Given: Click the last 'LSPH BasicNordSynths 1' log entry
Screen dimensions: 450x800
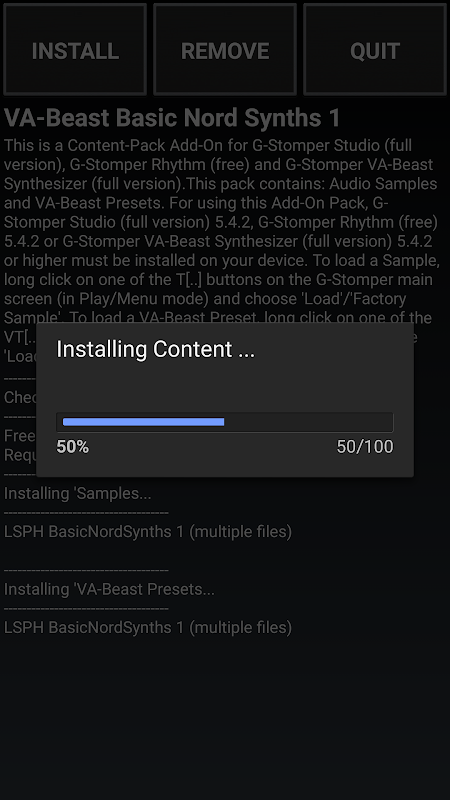Looking at the screenshot, I should pos(148,628).
